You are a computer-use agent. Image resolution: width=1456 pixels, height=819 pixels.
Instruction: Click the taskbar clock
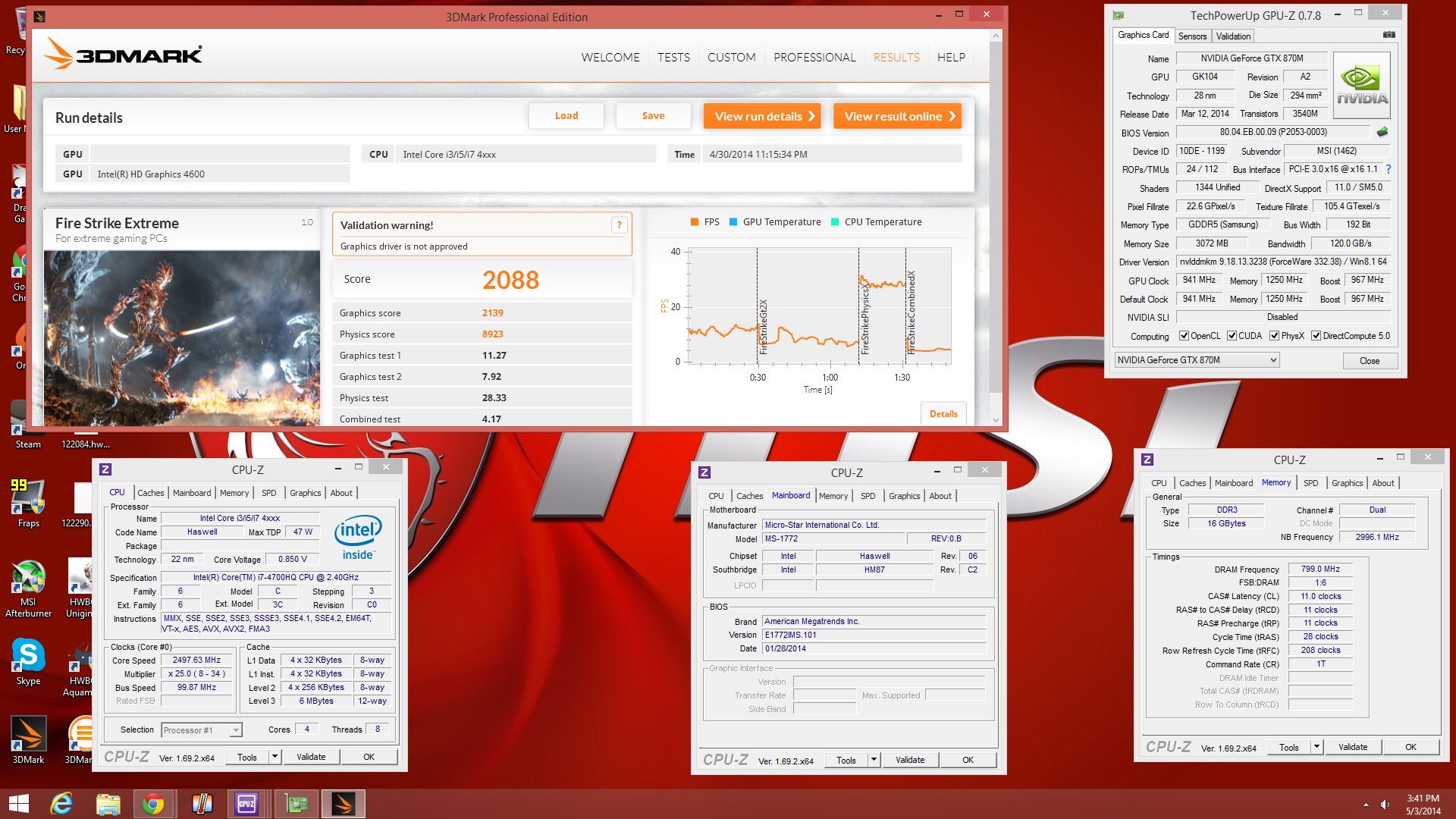(1423, 805)
